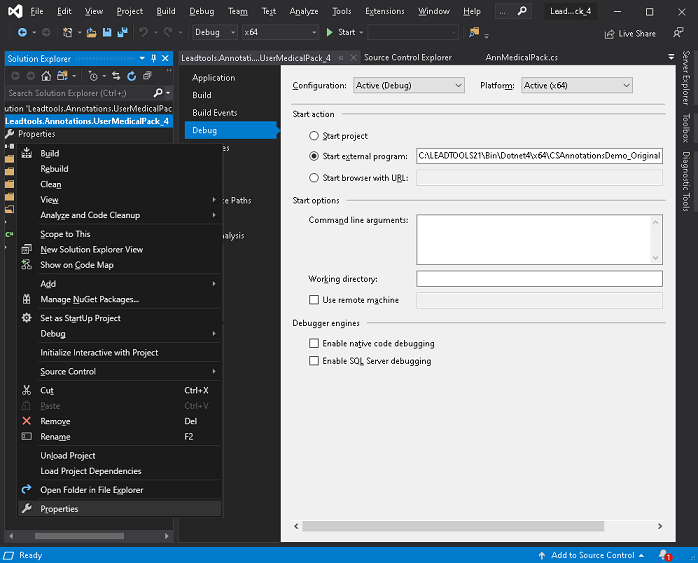The width and height of the screenshot is (698, 563).
Task: Click the search magnifier in title bar
Action: pyautogui.click(x=522, y=11)
